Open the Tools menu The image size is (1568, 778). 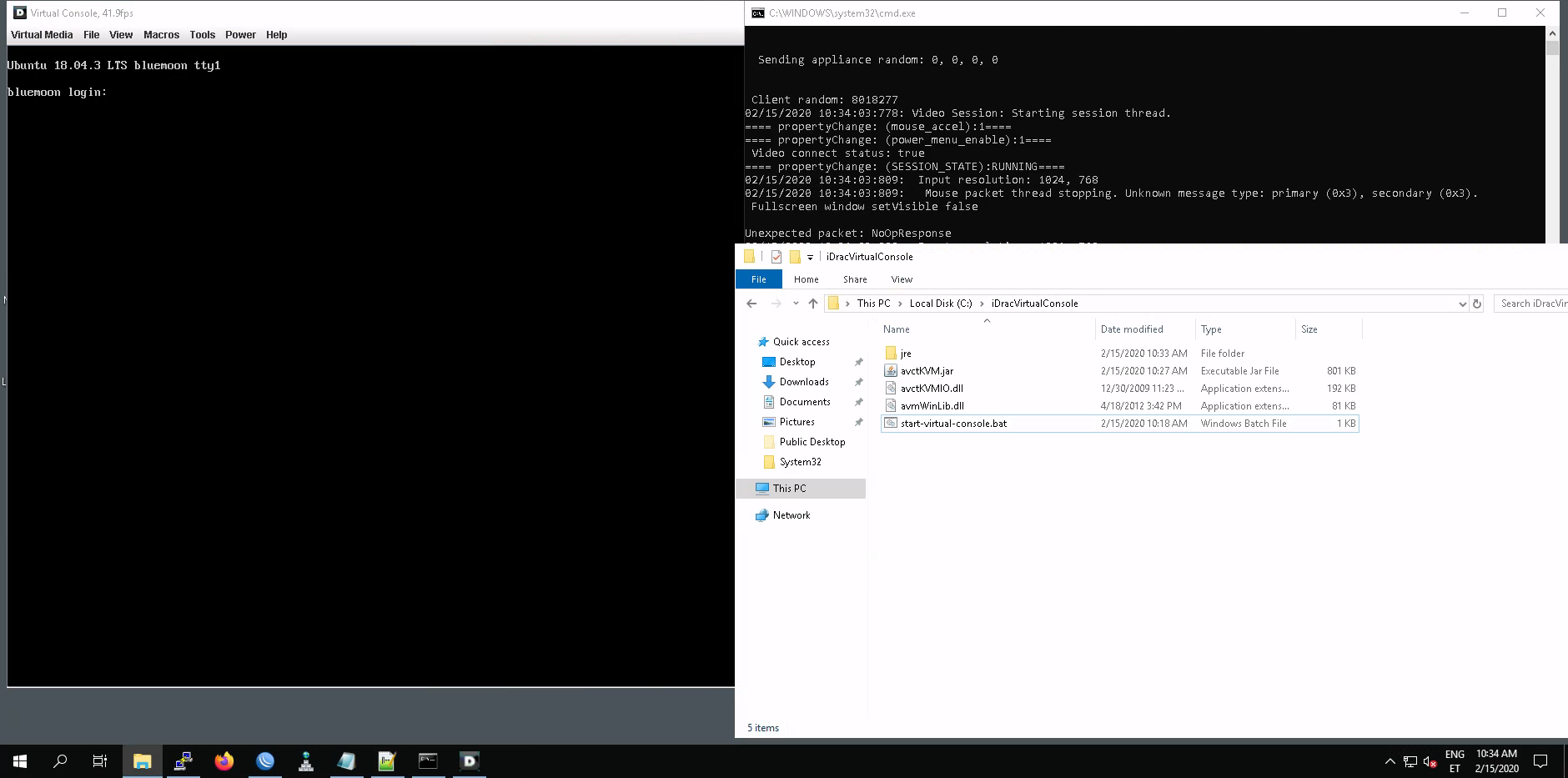pos(202,35)
